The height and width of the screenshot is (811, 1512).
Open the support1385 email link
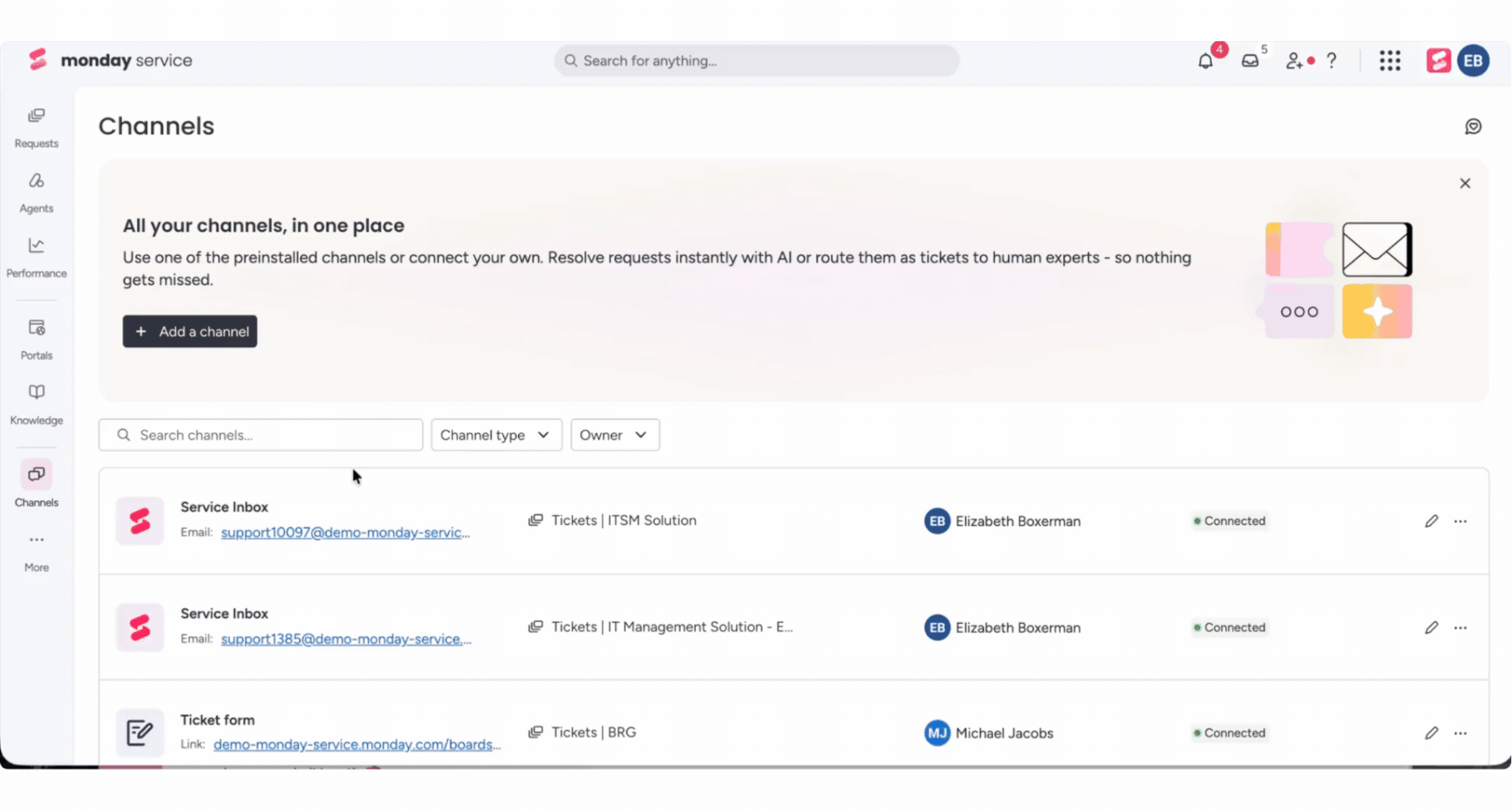click(x=346, y=639)
